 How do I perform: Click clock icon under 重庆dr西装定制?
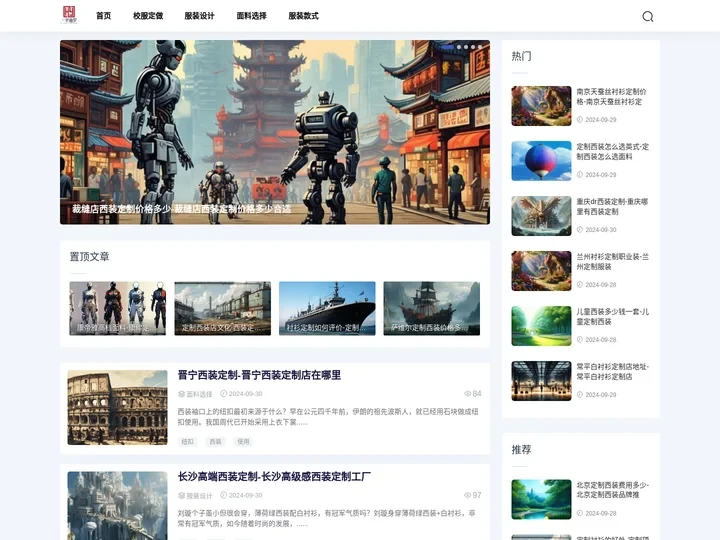[579, 230]
